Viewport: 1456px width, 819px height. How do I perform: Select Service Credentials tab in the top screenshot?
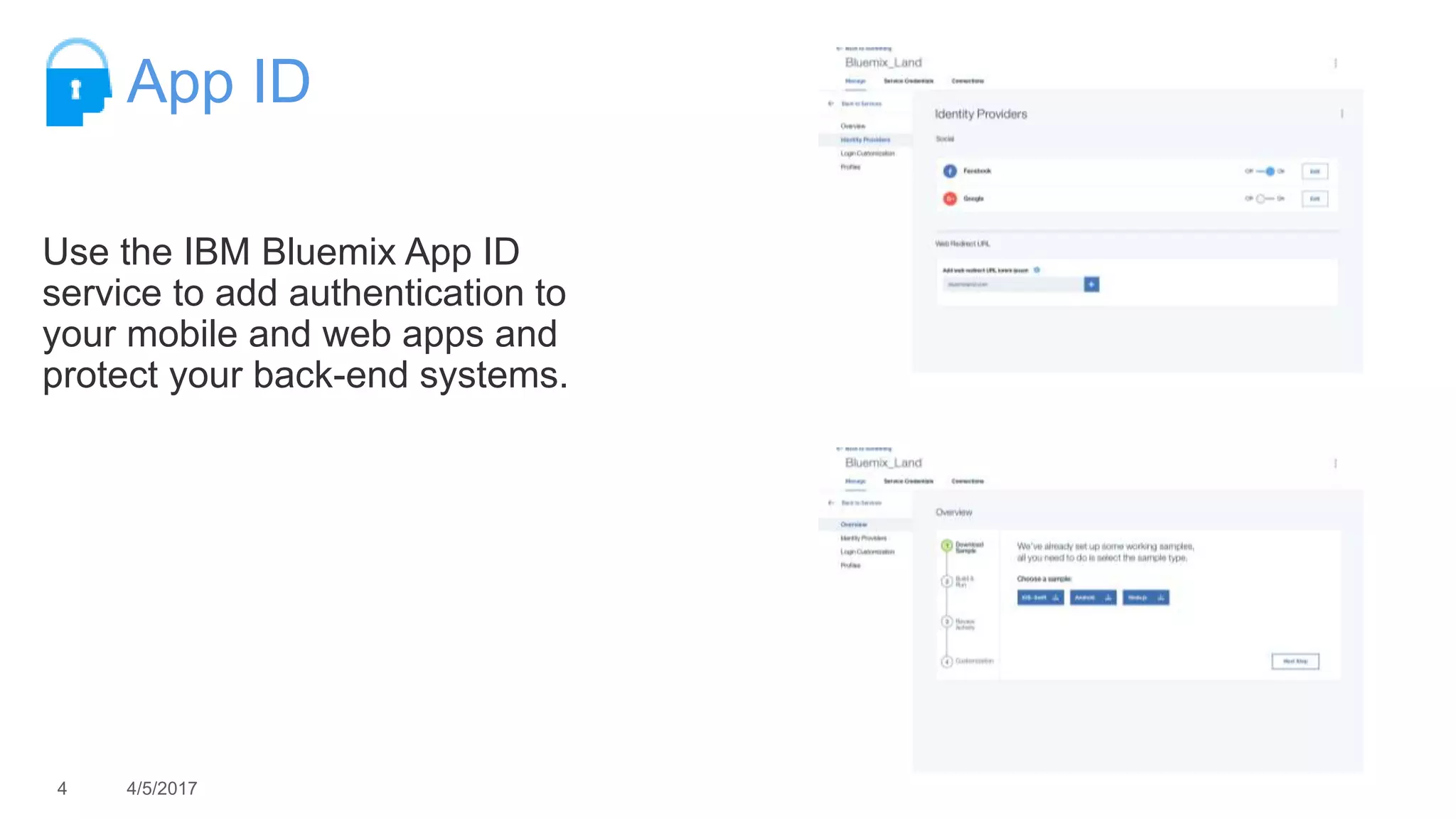coord(908,81)
